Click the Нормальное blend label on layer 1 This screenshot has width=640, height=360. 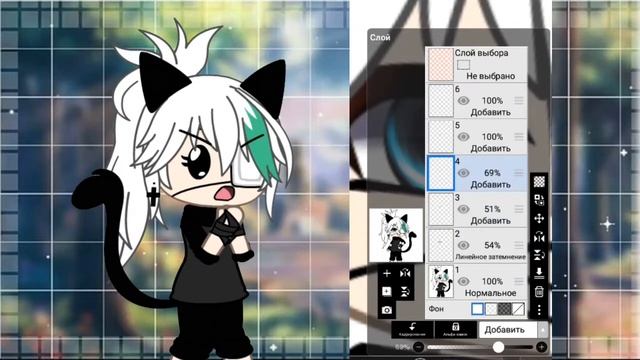point(490,293)
